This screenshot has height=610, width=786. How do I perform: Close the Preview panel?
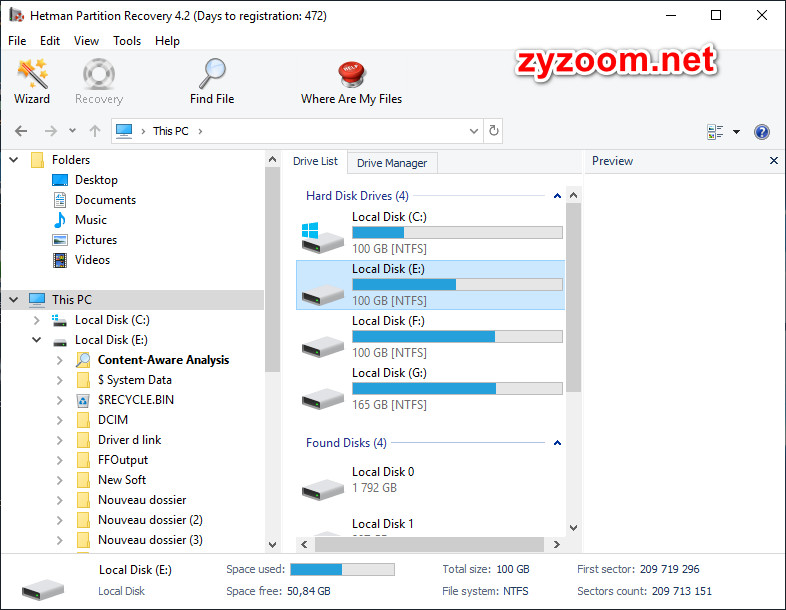(773, 160)
